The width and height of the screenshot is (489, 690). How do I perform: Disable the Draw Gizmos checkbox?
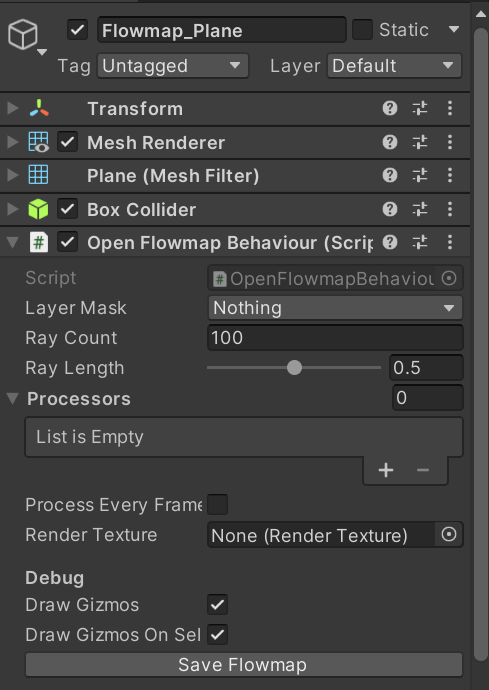coord(217,605)
